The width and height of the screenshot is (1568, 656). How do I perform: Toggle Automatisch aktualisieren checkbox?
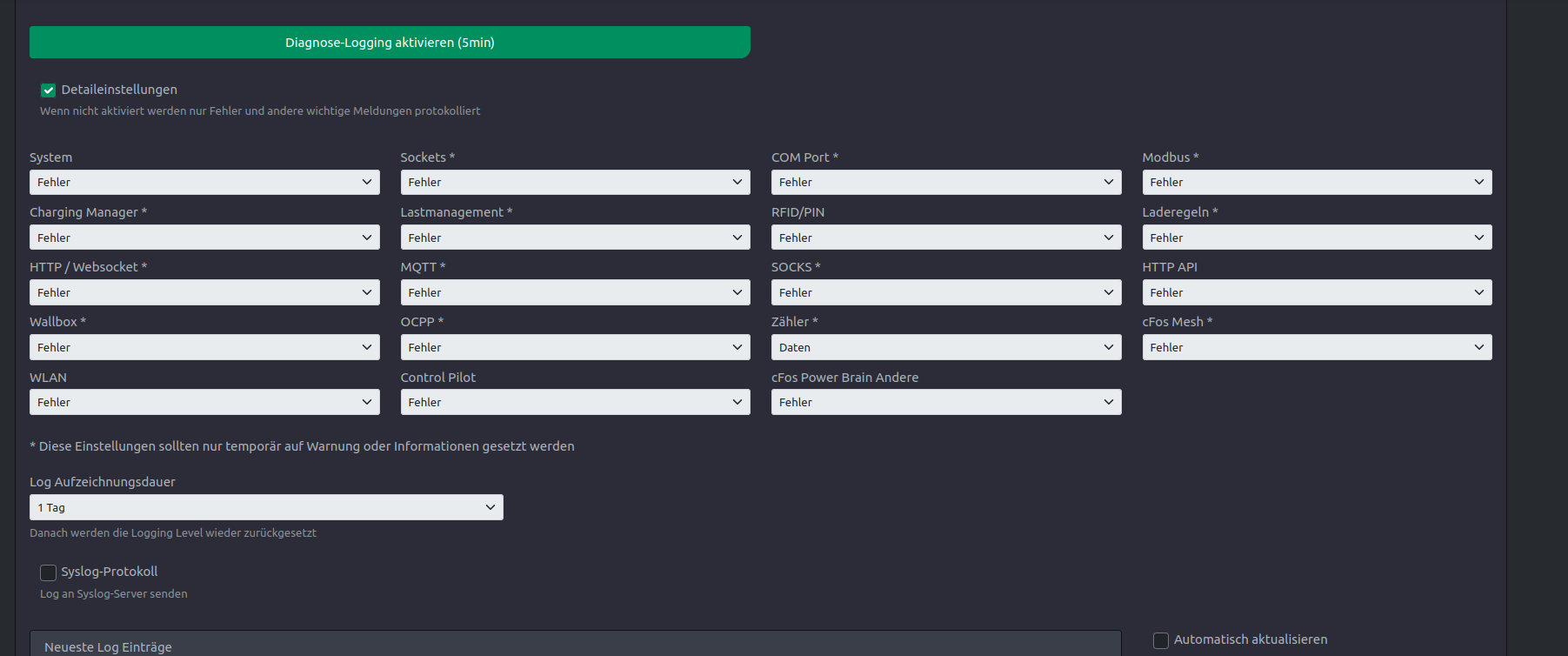(1161, 640)
